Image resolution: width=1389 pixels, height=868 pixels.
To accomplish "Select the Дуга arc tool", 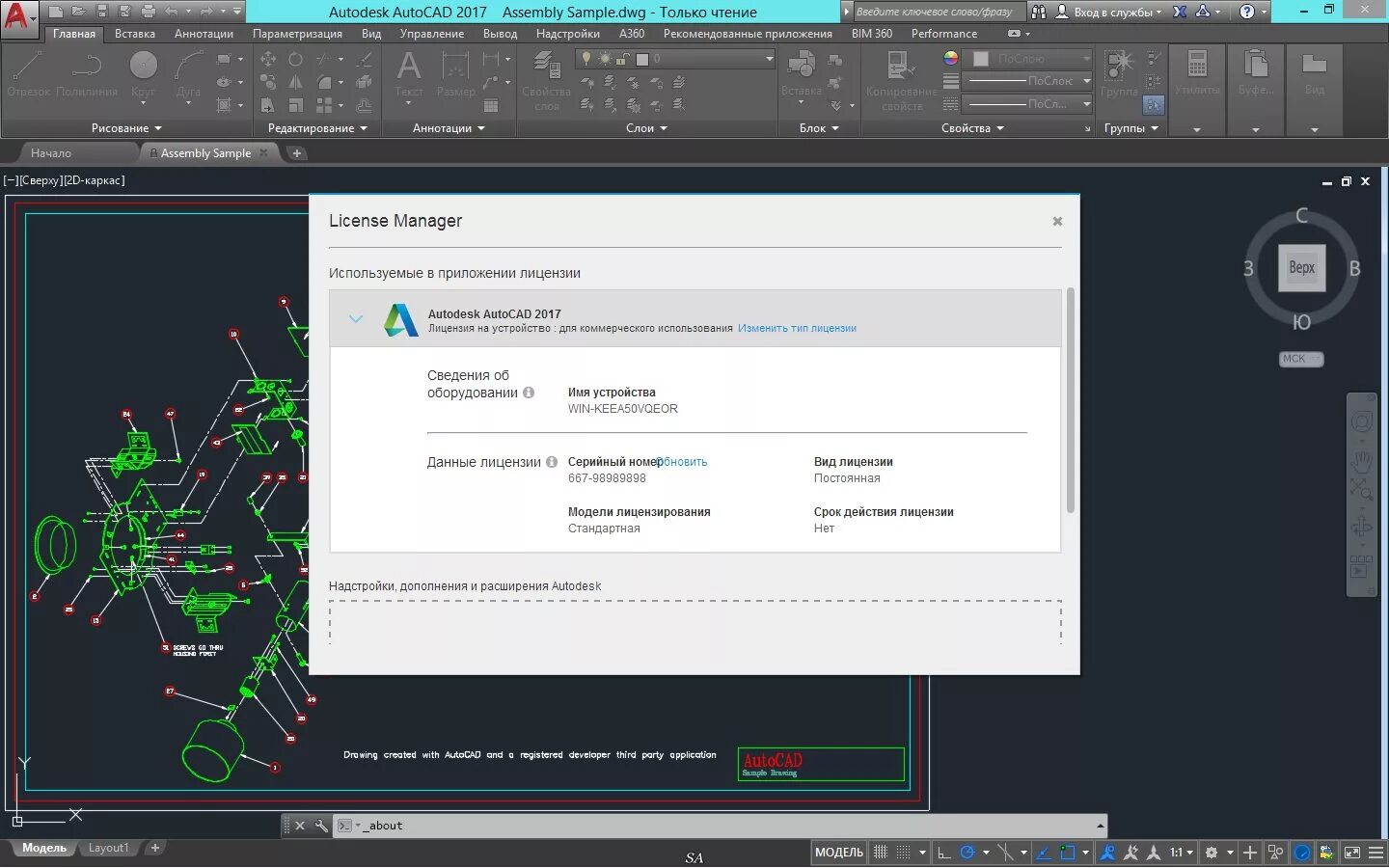I will 188,75.
